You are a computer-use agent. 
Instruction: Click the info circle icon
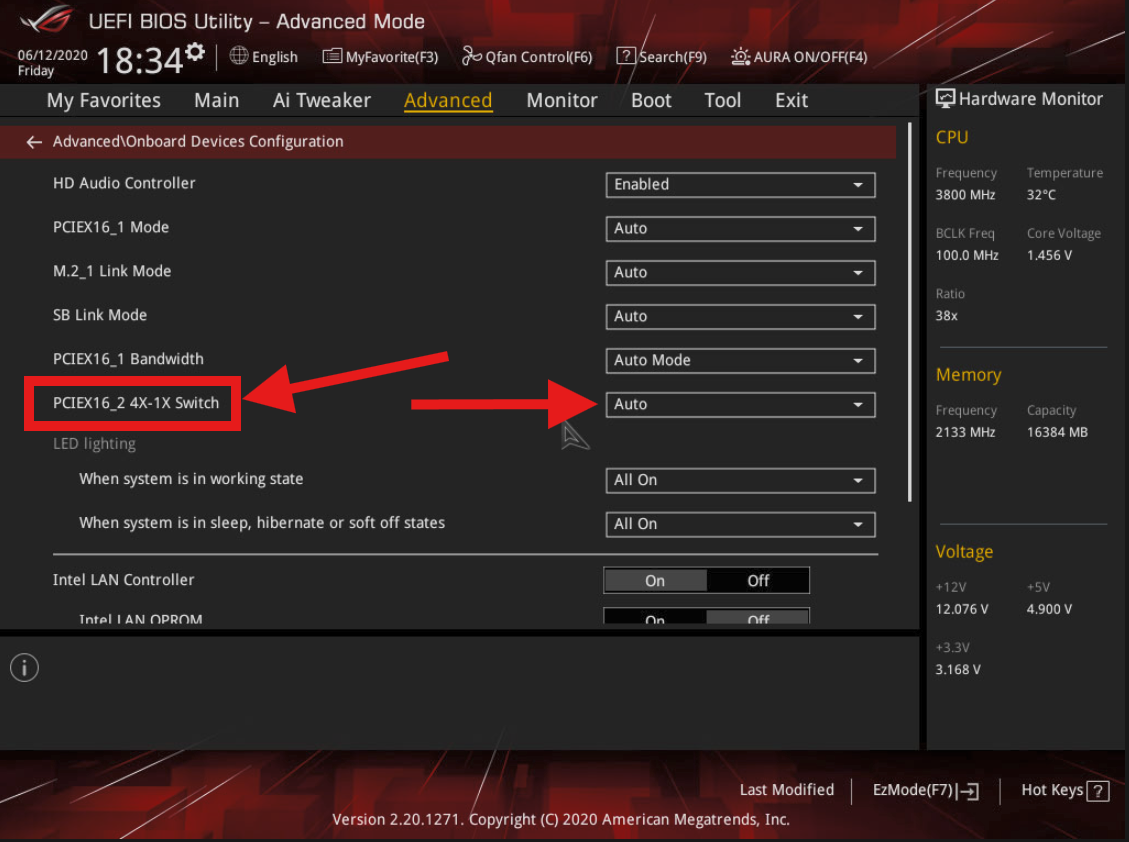tap(24, 668)
